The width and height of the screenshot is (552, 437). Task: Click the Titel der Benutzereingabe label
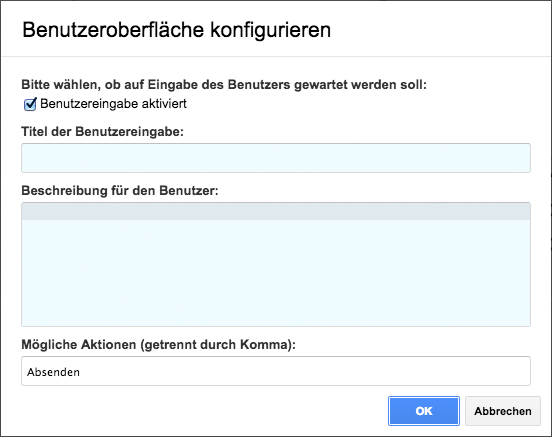tap(102, 131)
